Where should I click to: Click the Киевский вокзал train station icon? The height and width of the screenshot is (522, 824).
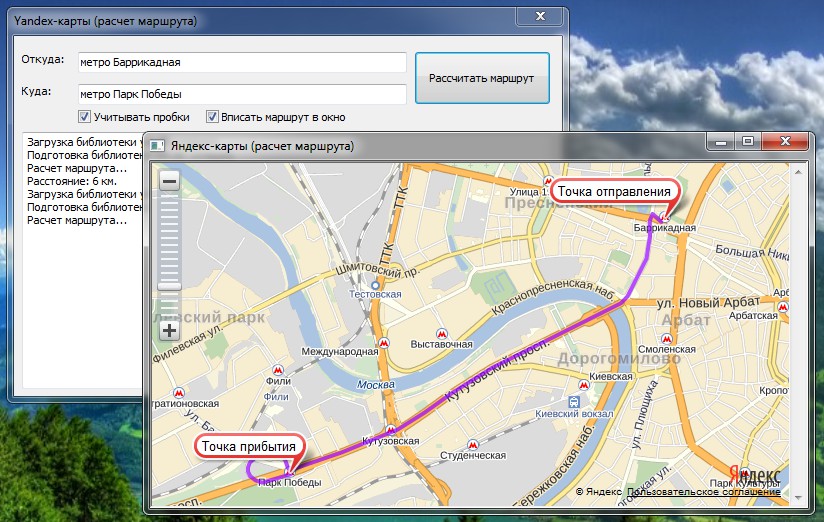[574, 402]
